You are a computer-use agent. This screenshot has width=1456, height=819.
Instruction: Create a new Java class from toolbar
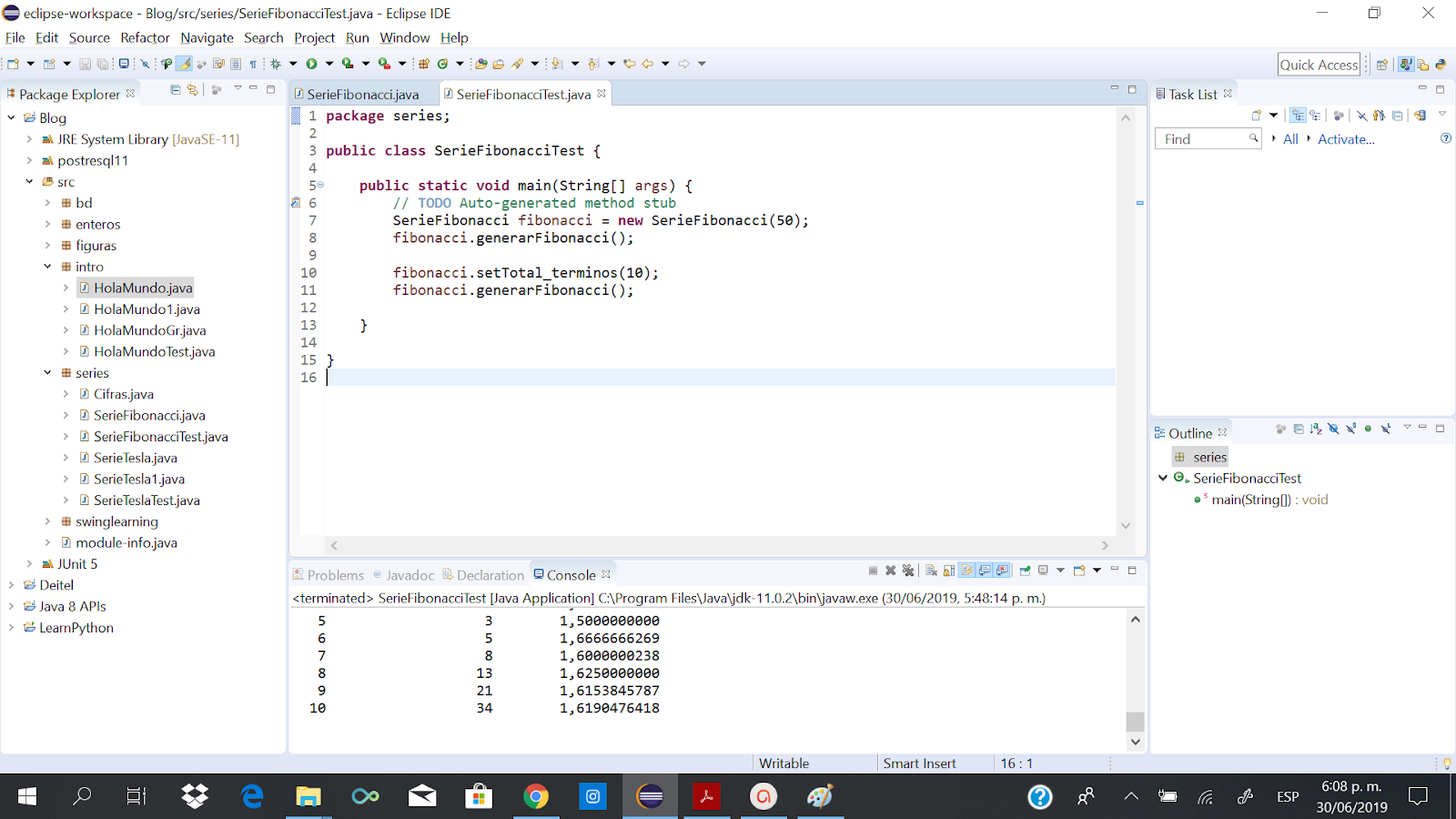[441, 64]
